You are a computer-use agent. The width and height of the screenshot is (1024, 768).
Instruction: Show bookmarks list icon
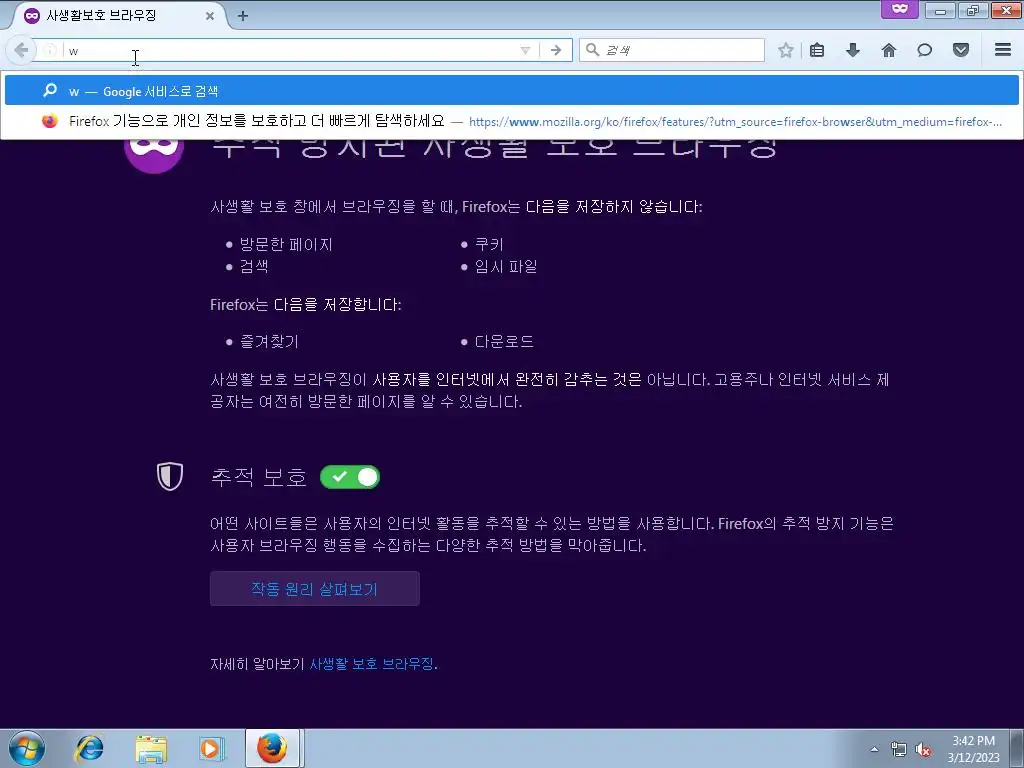[817, 50]
